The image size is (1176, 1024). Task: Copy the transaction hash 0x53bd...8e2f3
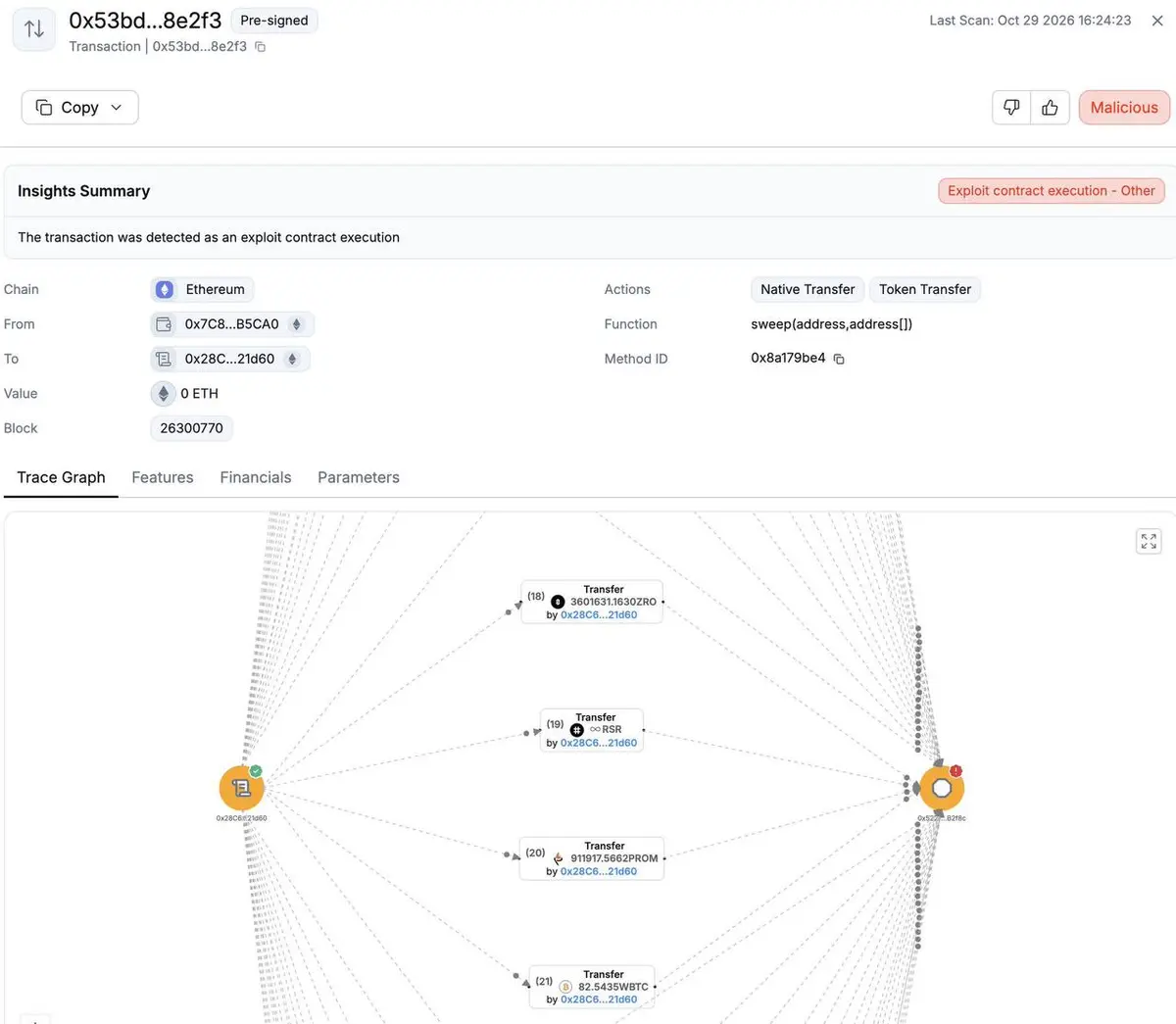(260, 46)
